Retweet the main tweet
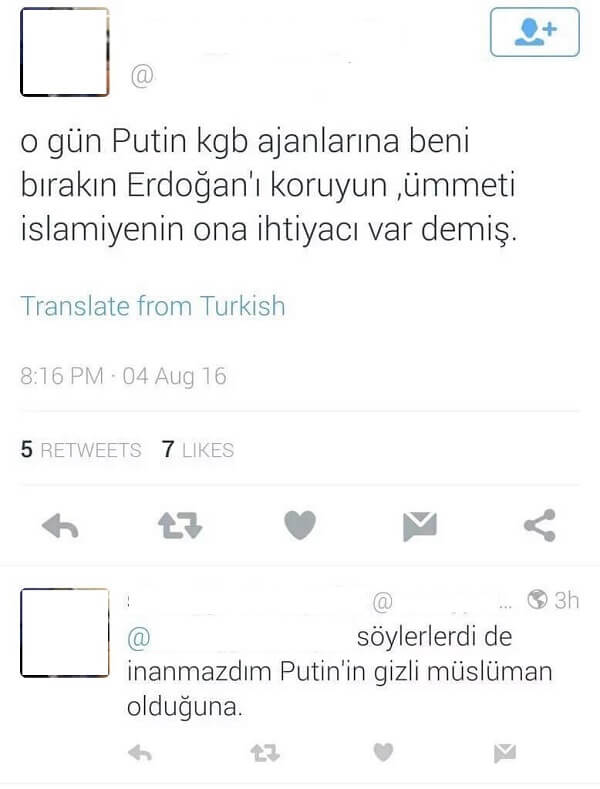 [180, 525]
